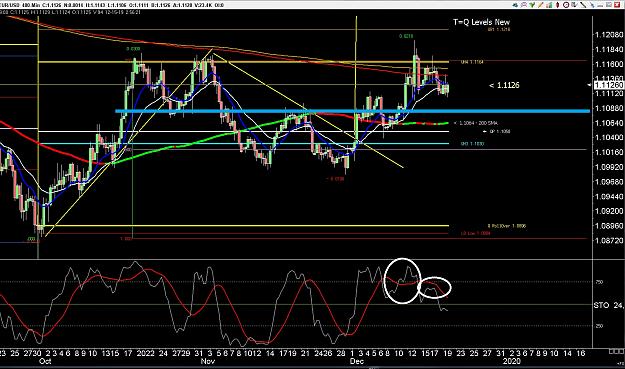Screen dimensions: 625x369
Task: Click the 1.10160 price axis label
Action: [609, 152]
